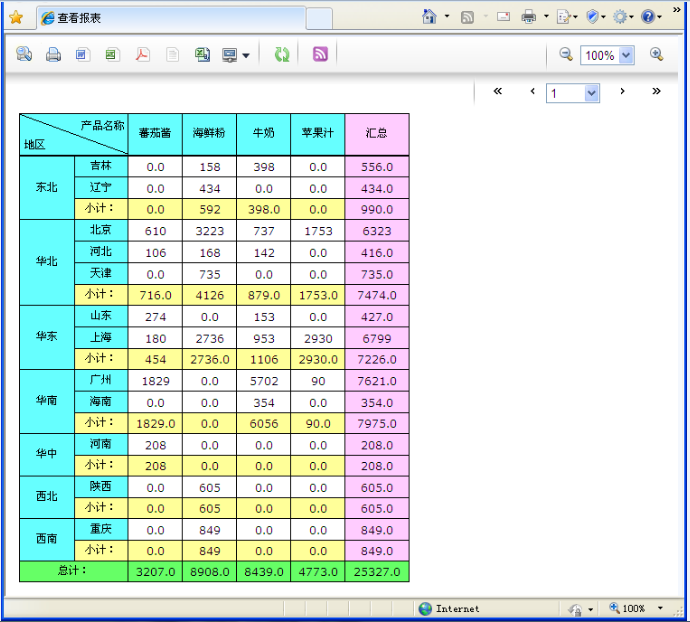Select the 东北 region cell

click(x=47, y=188)
